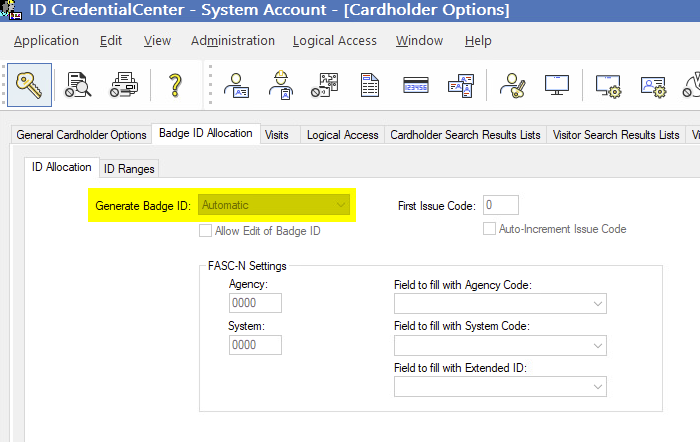
Task: Open help via the question mark icon
Action: pos(175,84)
